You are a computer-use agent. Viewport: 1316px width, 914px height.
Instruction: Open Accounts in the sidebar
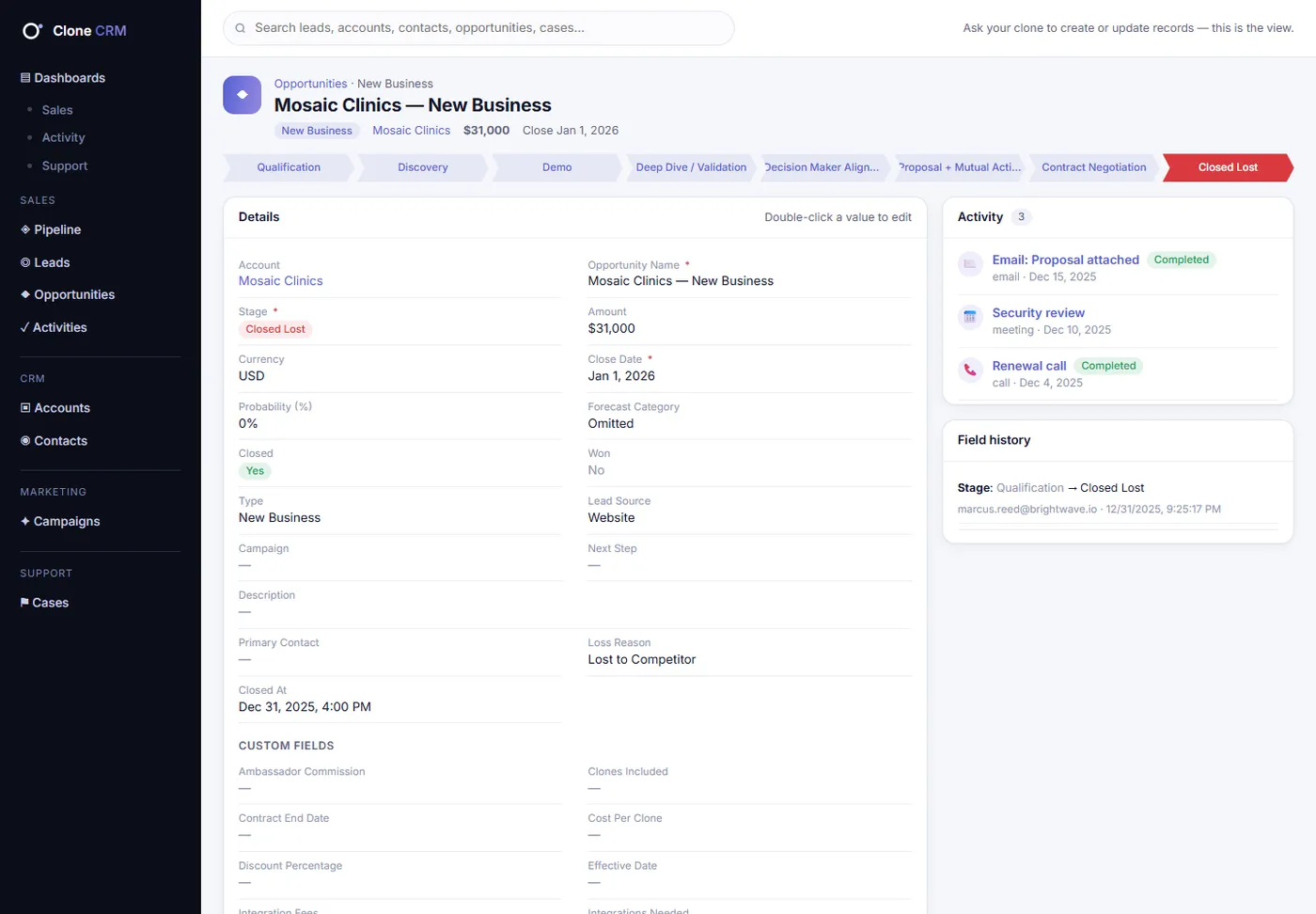pyautogui.click(x=55, y=408)
